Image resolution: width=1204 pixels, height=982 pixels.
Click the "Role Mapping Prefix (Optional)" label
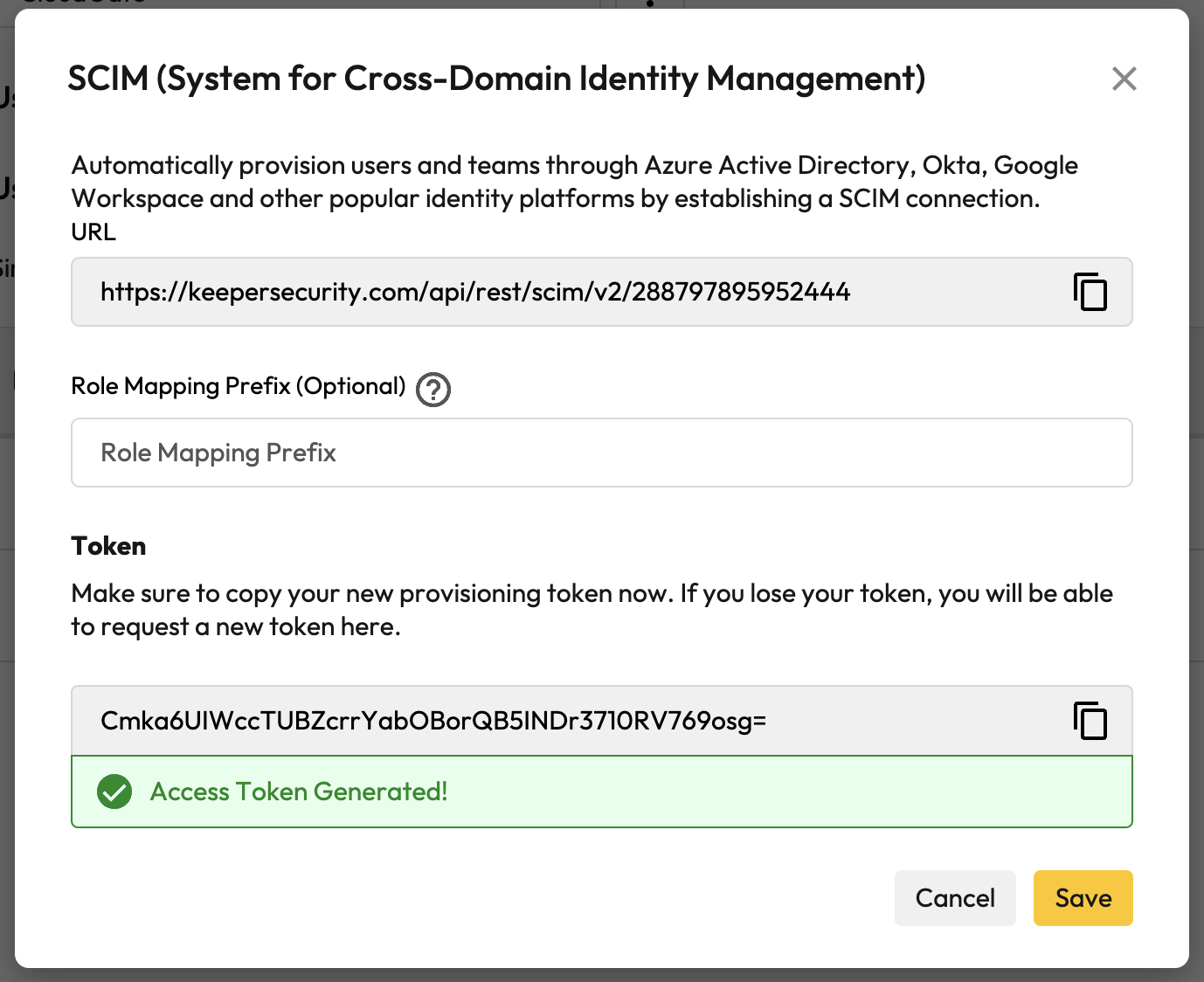(239, 386)
